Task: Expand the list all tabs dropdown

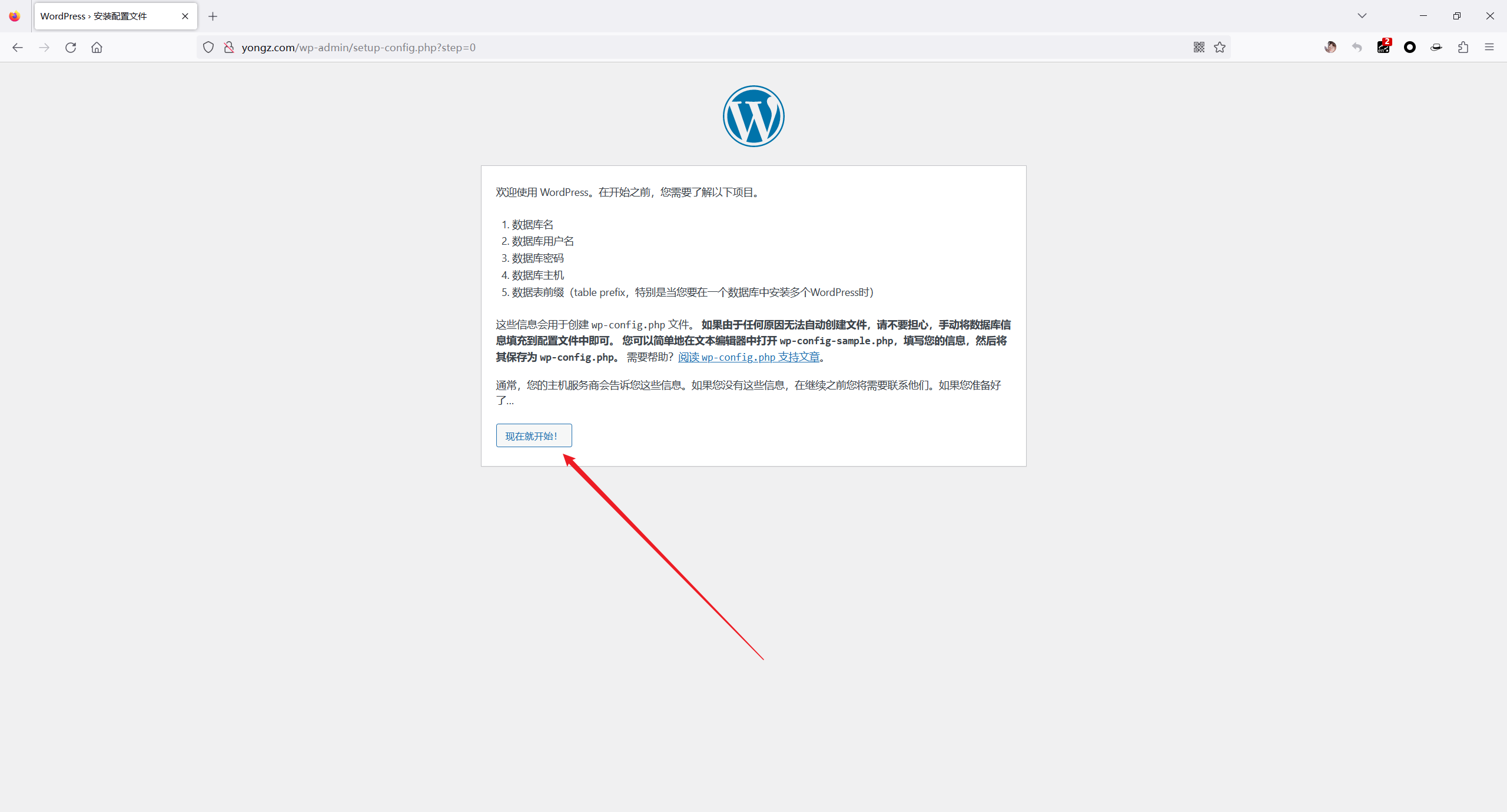Action: [x=1362, y=16]
